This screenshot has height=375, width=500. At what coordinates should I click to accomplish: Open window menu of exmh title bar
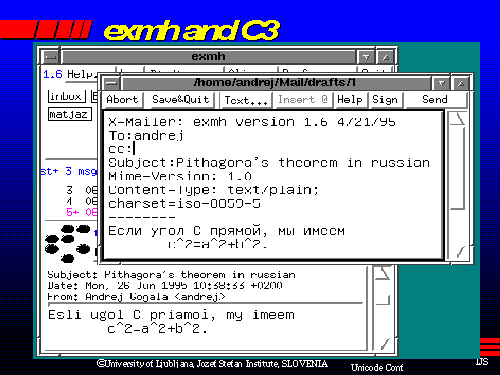[x=51, y=57]
